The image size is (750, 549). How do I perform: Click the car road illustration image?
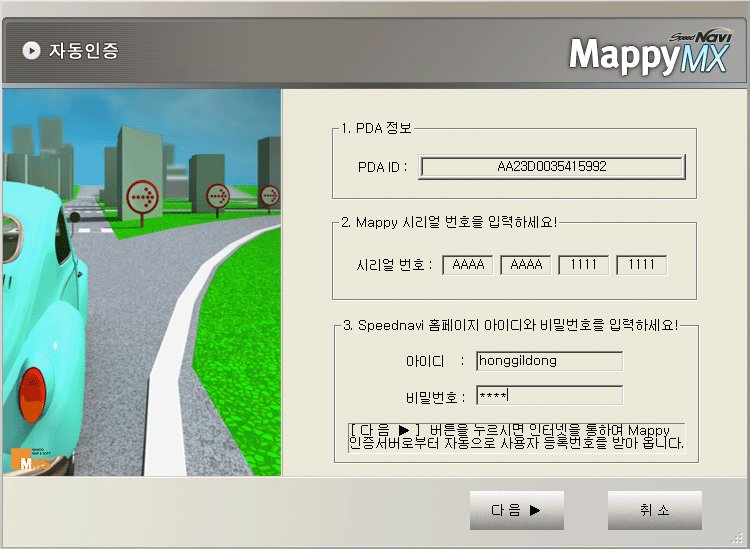pos(142,282)
